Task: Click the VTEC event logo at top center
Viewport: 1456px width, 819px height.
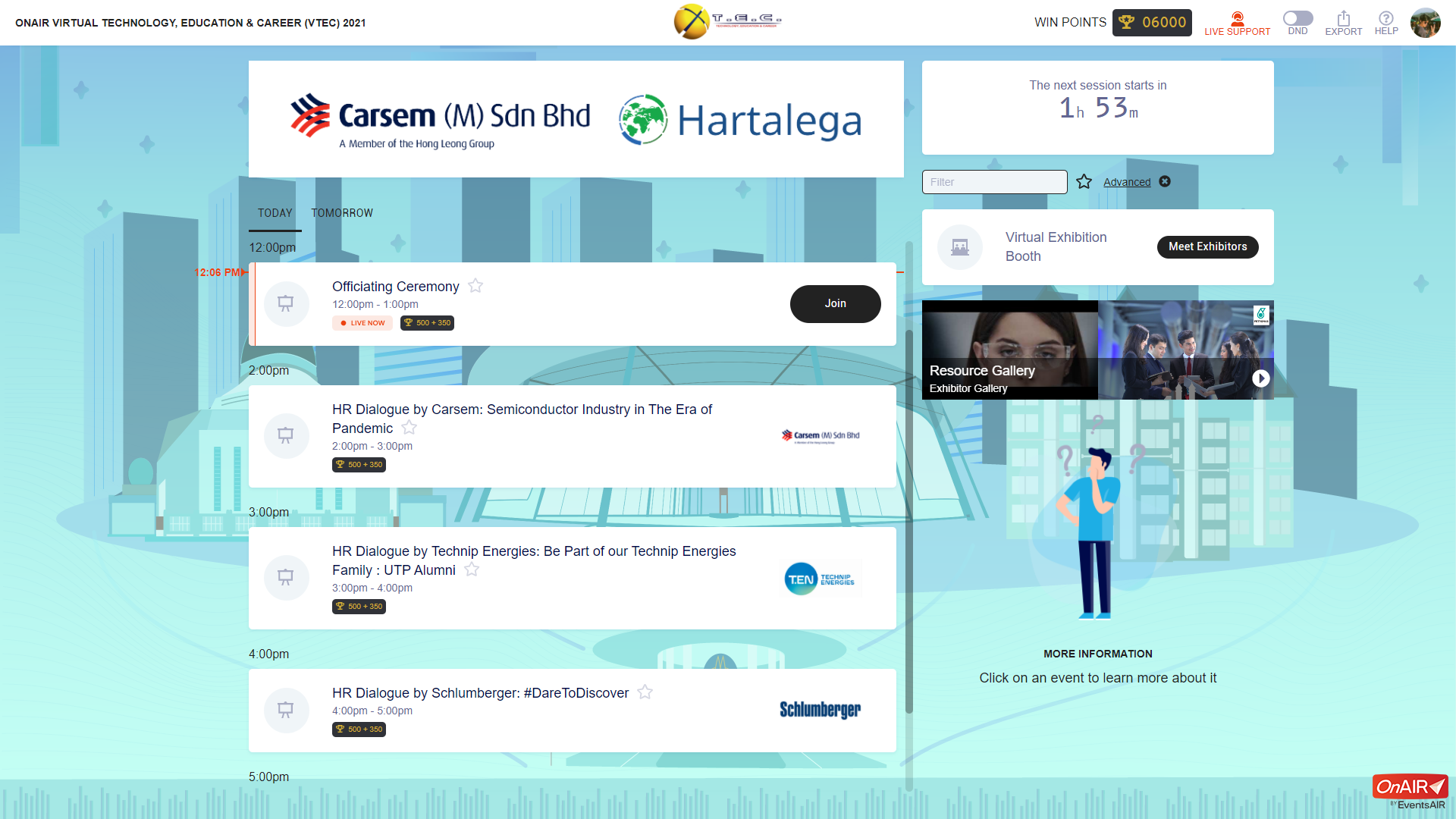Action: 726,21
